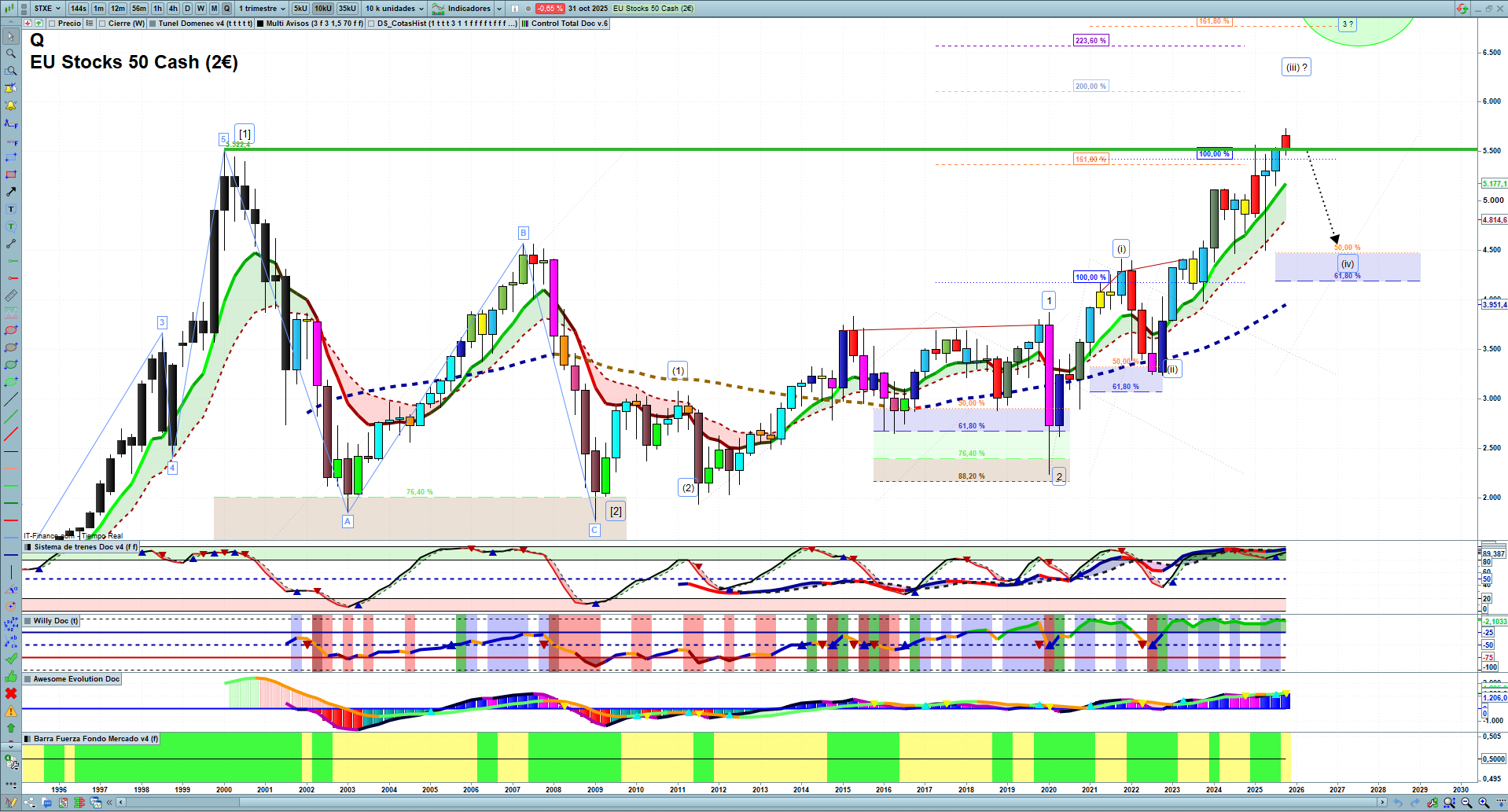1508x812 pixels.
Task: Open the 10 k unidades dropdown
Action: click(x=394, y=9)
